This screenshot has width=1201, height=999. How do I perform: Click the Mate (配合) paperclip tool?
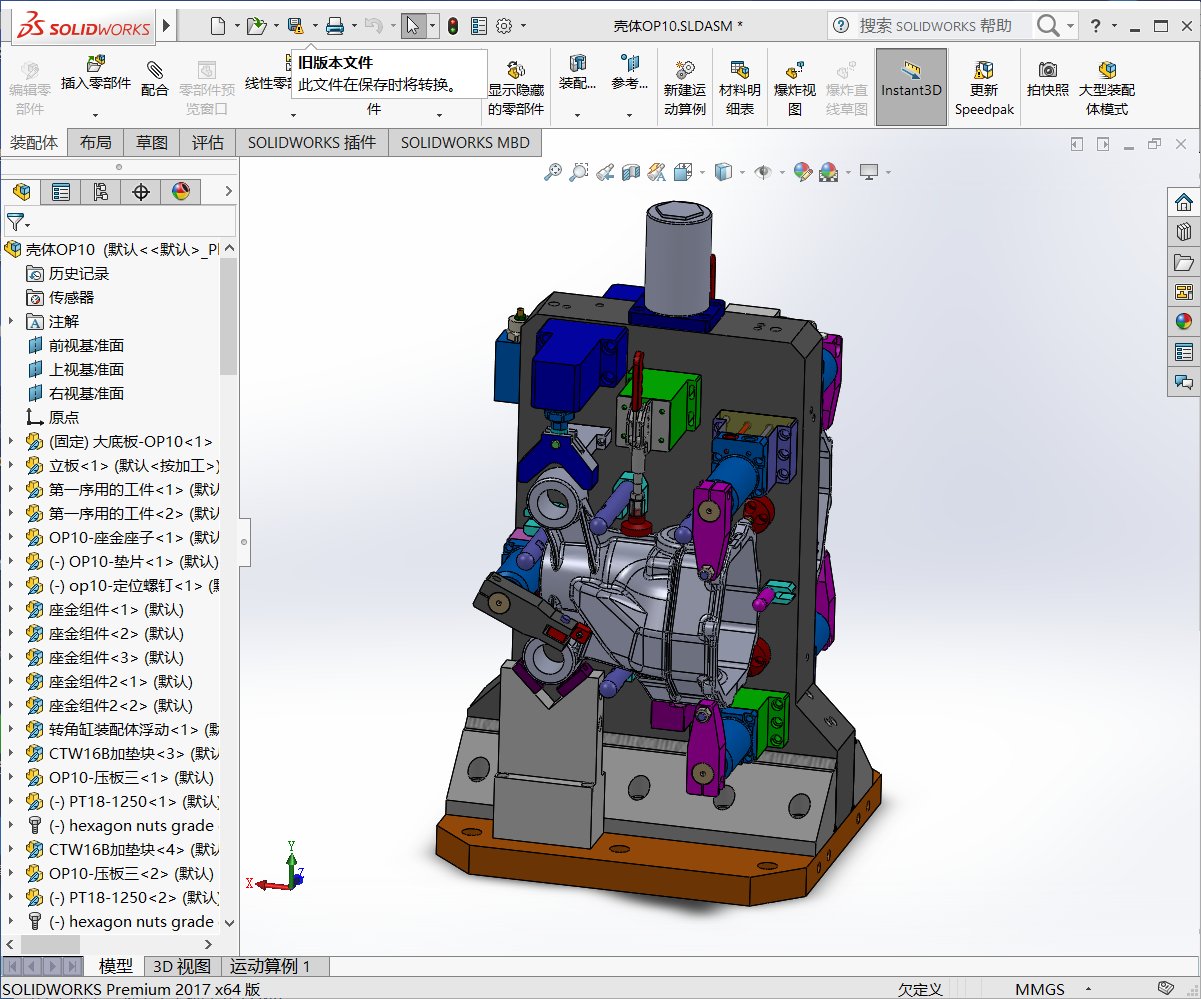coord(155,78)
